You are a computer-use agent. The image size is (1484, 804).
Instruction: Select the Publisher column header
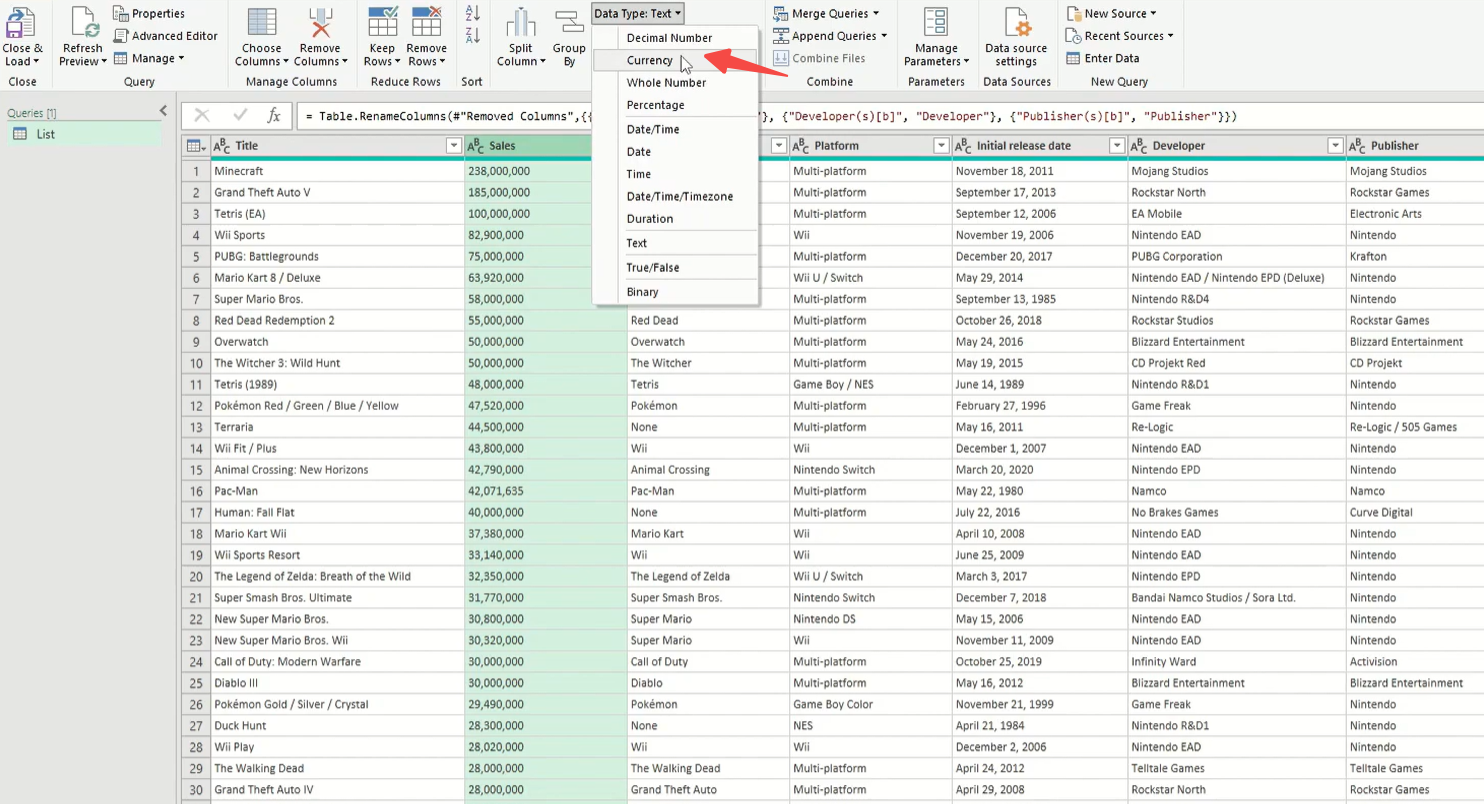[1415, 146]
